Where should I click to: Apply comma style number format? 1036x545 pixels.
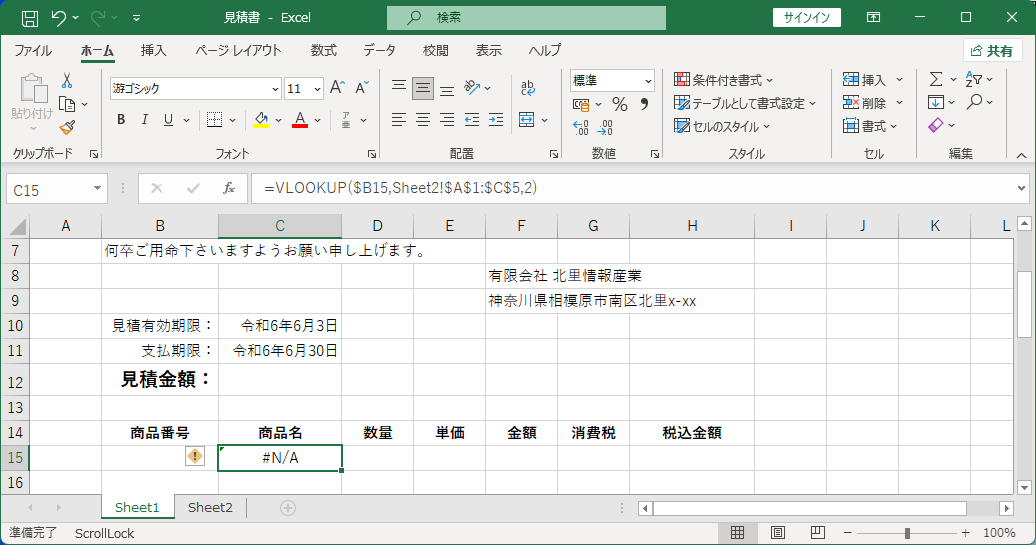click(x=644, y=104)
